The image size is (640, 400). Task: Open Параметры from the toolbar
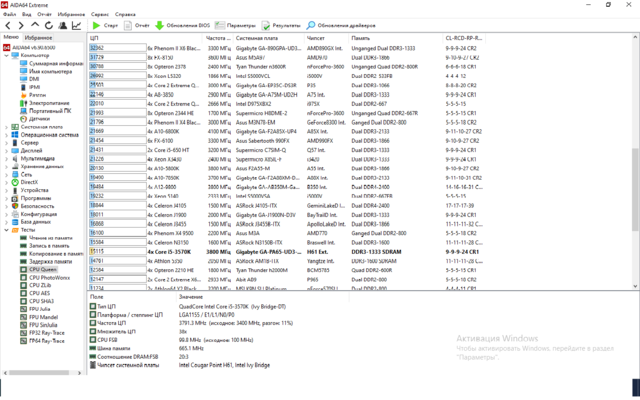236,25
